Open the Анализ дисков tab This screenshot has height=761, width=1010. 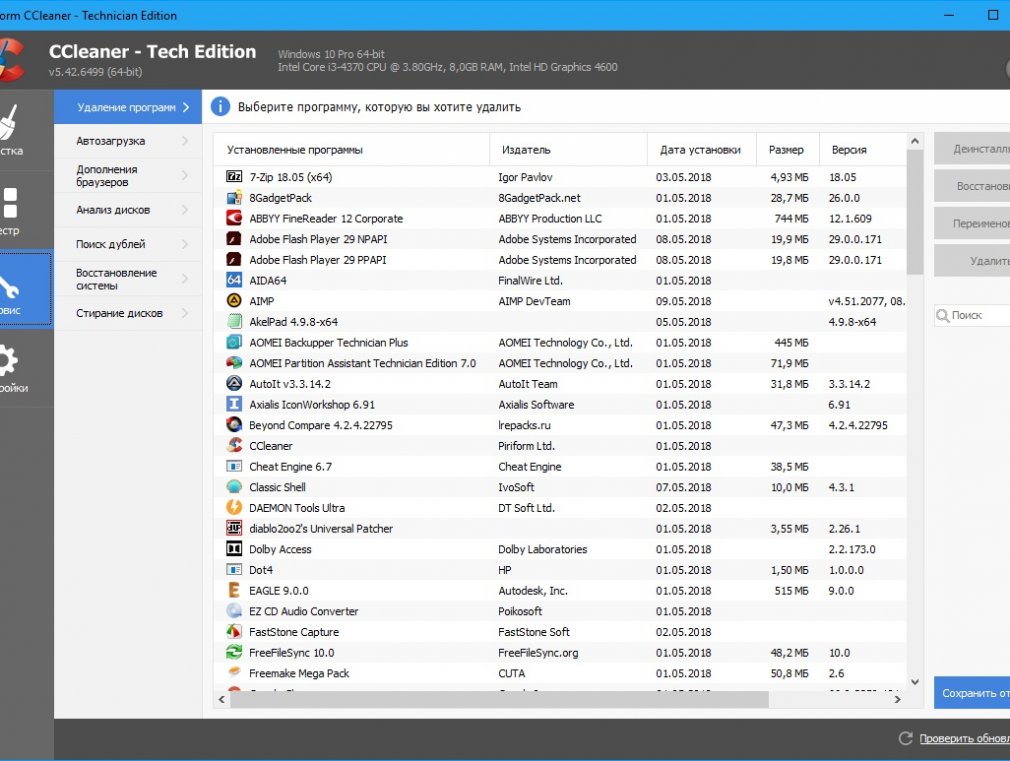(128, 209)
